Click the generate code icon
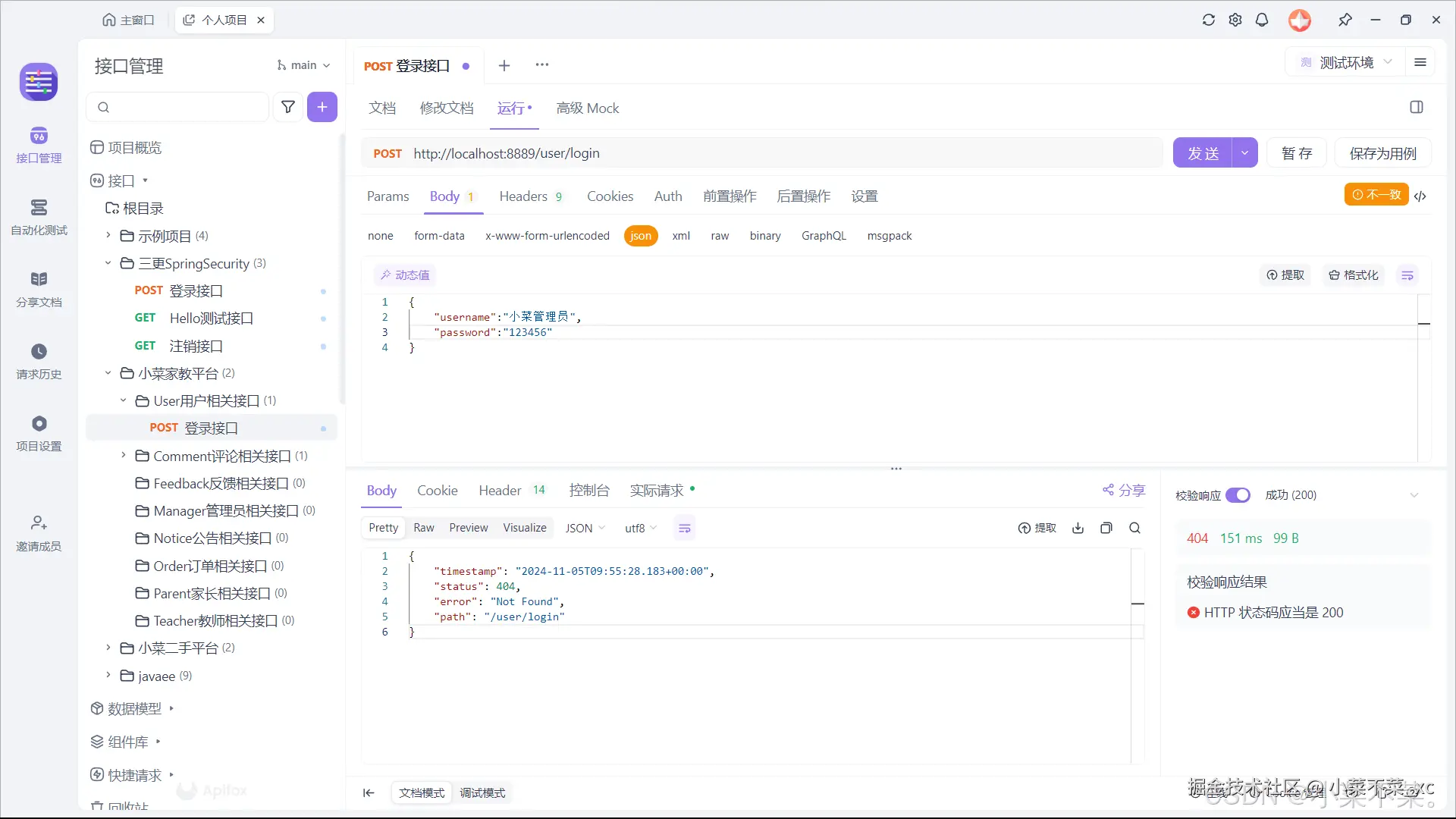The height and width of the screenshot is (819, 1456). [x=1420, y=196]
